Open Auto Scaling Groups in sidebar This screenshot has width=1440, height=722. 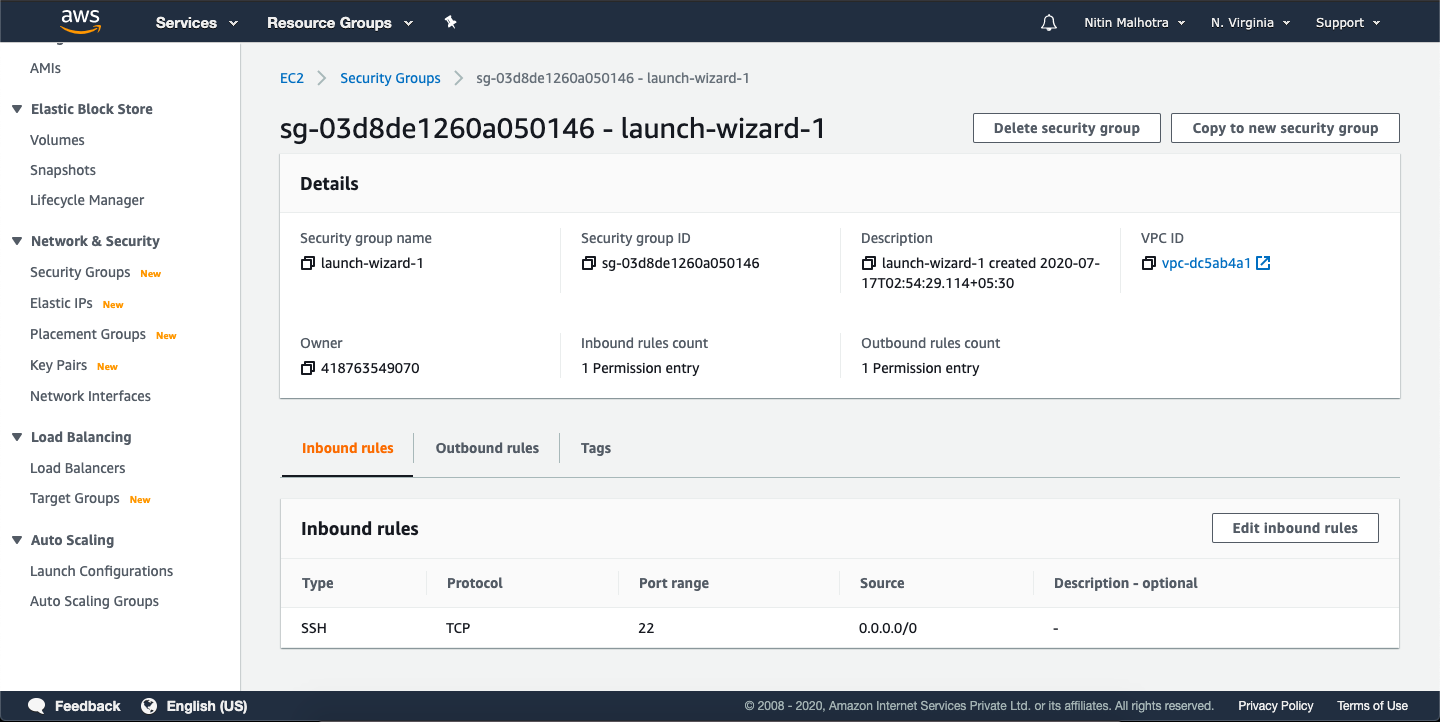pyautogui.click(x=94, y=601)
